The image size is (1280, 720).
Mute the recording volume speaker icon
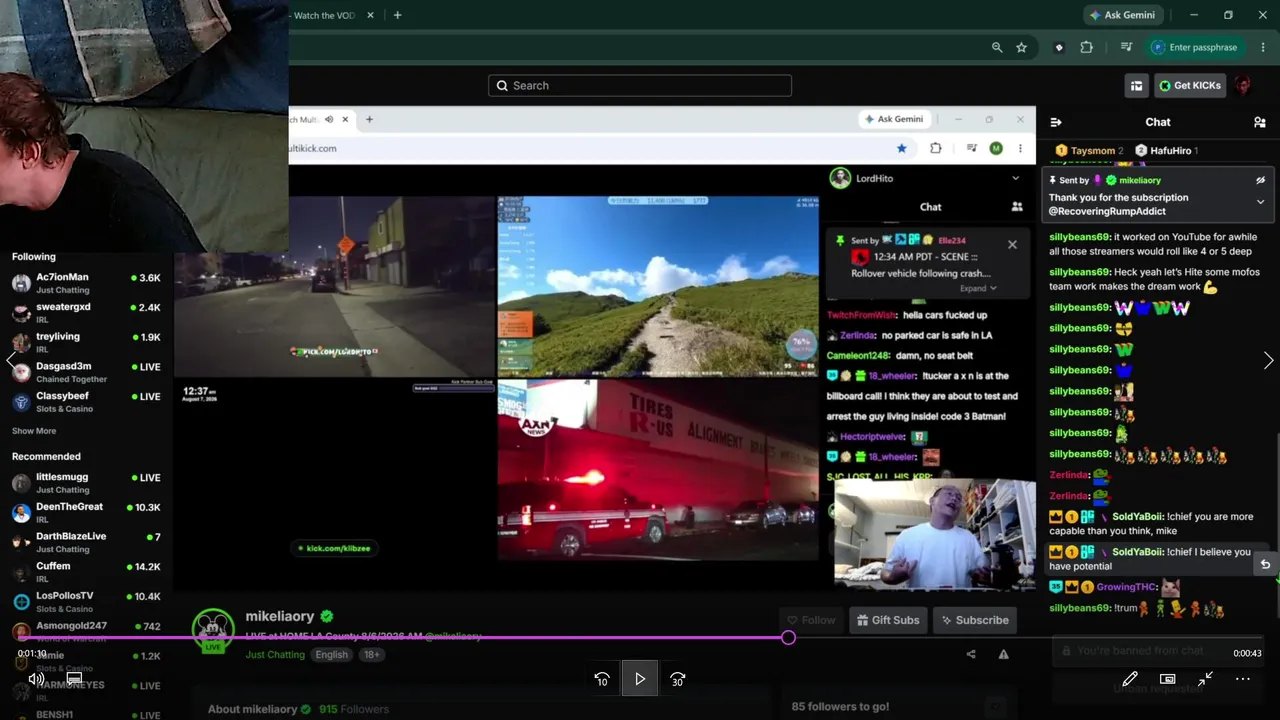(x=36, y=679)
